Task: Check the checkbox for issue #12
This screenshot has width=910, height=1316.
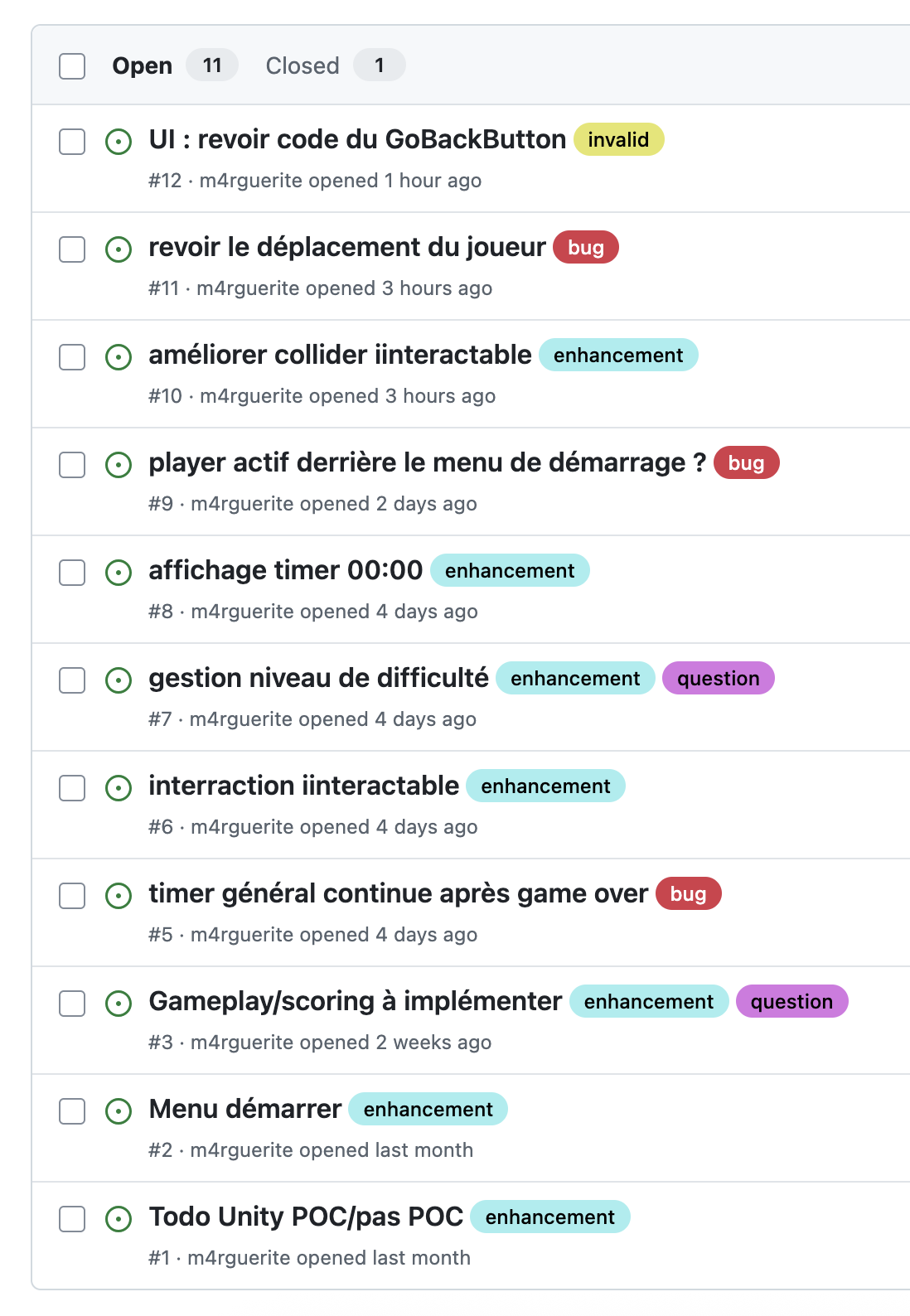Action: point(72,142)
